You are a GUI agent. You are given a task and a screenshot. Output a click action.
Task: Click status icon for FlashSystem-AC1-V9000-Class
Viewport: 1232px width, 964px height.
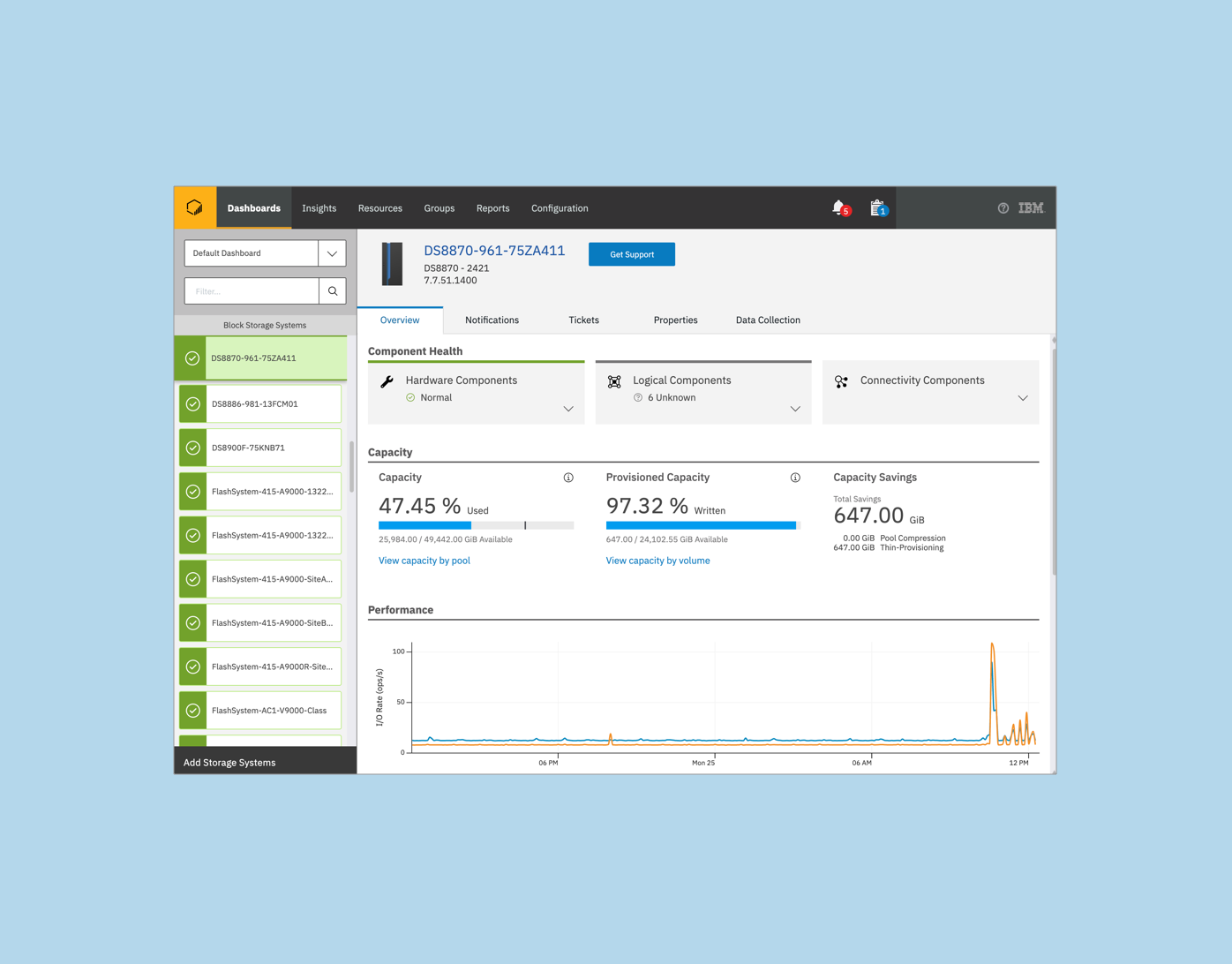pos(193,711)
